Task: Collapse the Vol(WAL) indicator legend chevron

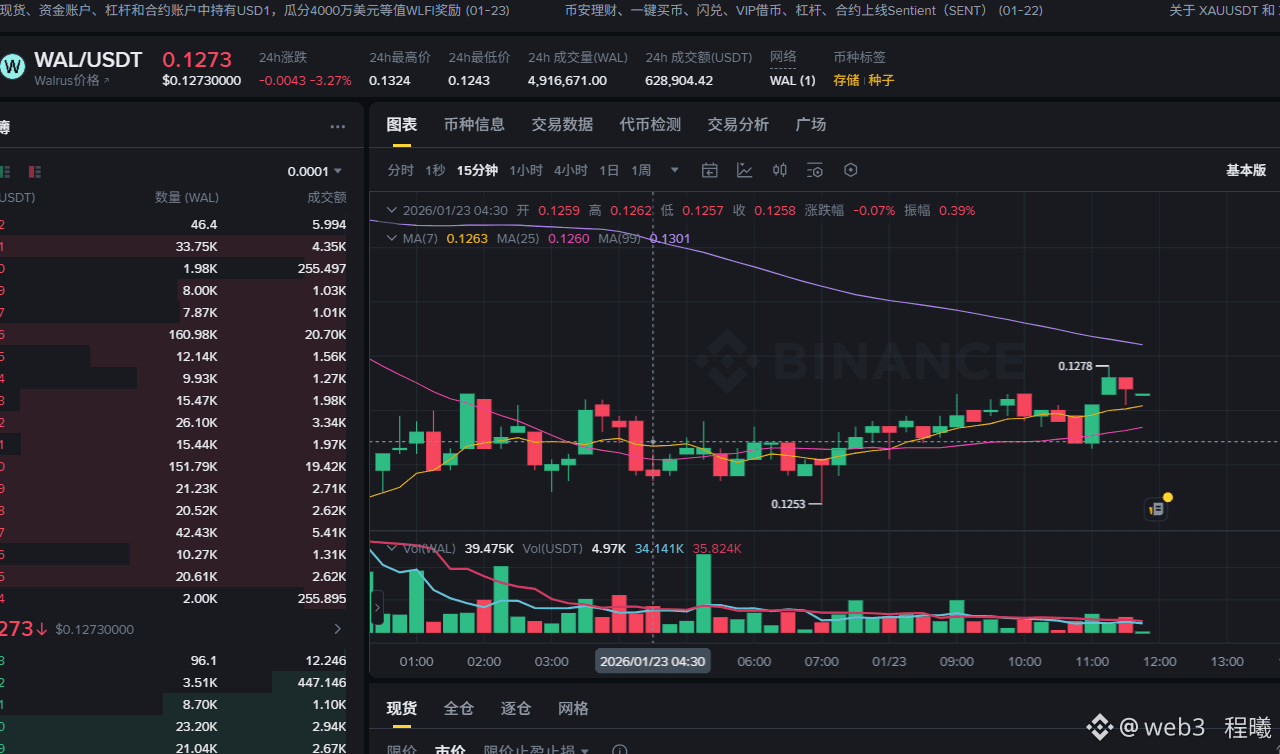Action: coord(391,548)
